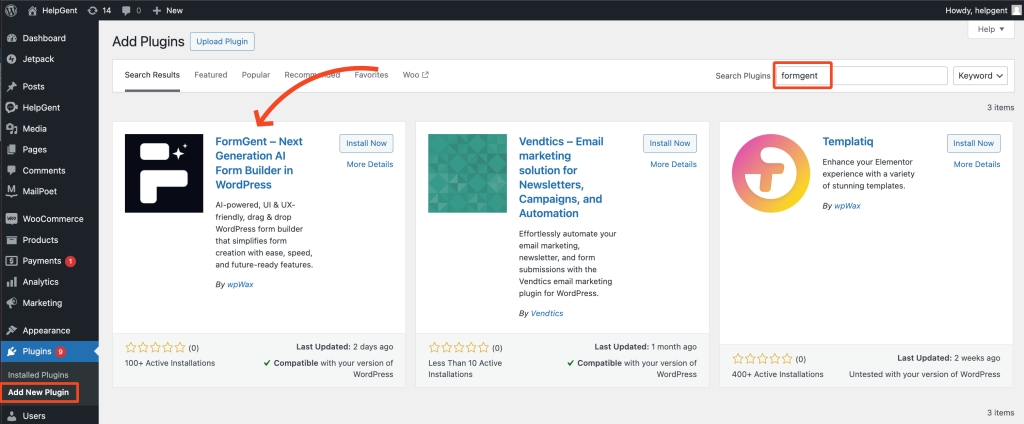
Task: Click the Upload Plugin button
Action: coord(222,41)
